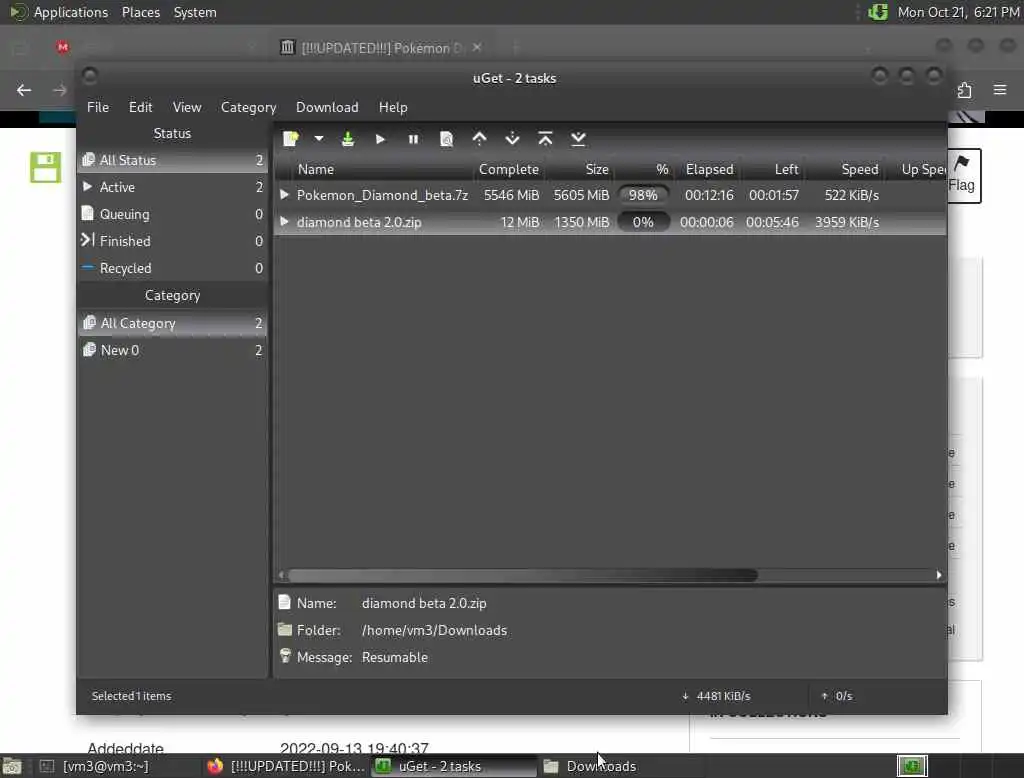Click the right scroll arrow of the download list
Screen dimensions: 1024x778
pyautogui.click(x=939, y=575)
